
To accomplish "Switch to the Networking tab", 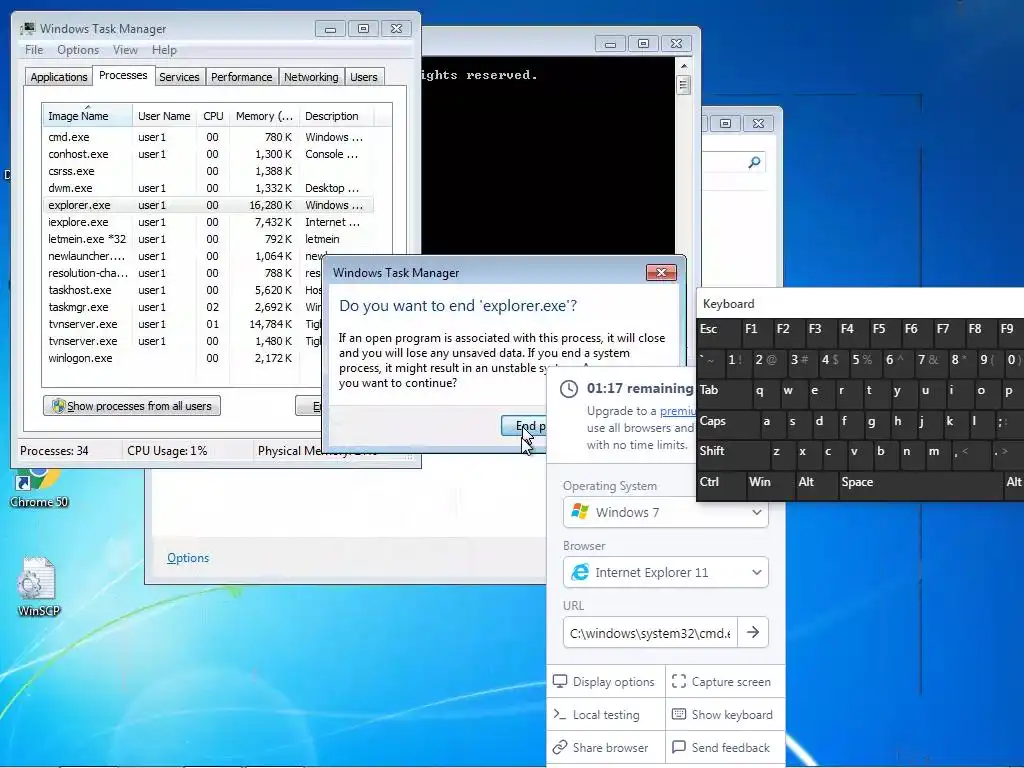I will coord(311,77).
